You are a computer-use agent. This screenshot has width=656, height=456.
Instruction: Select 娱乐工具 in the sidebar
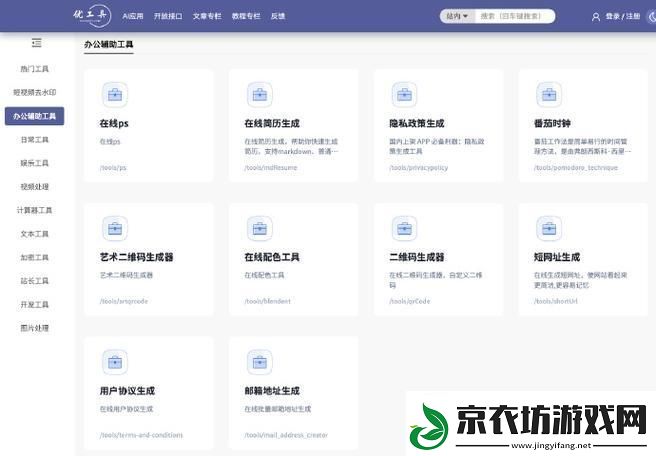coord(34,163)
